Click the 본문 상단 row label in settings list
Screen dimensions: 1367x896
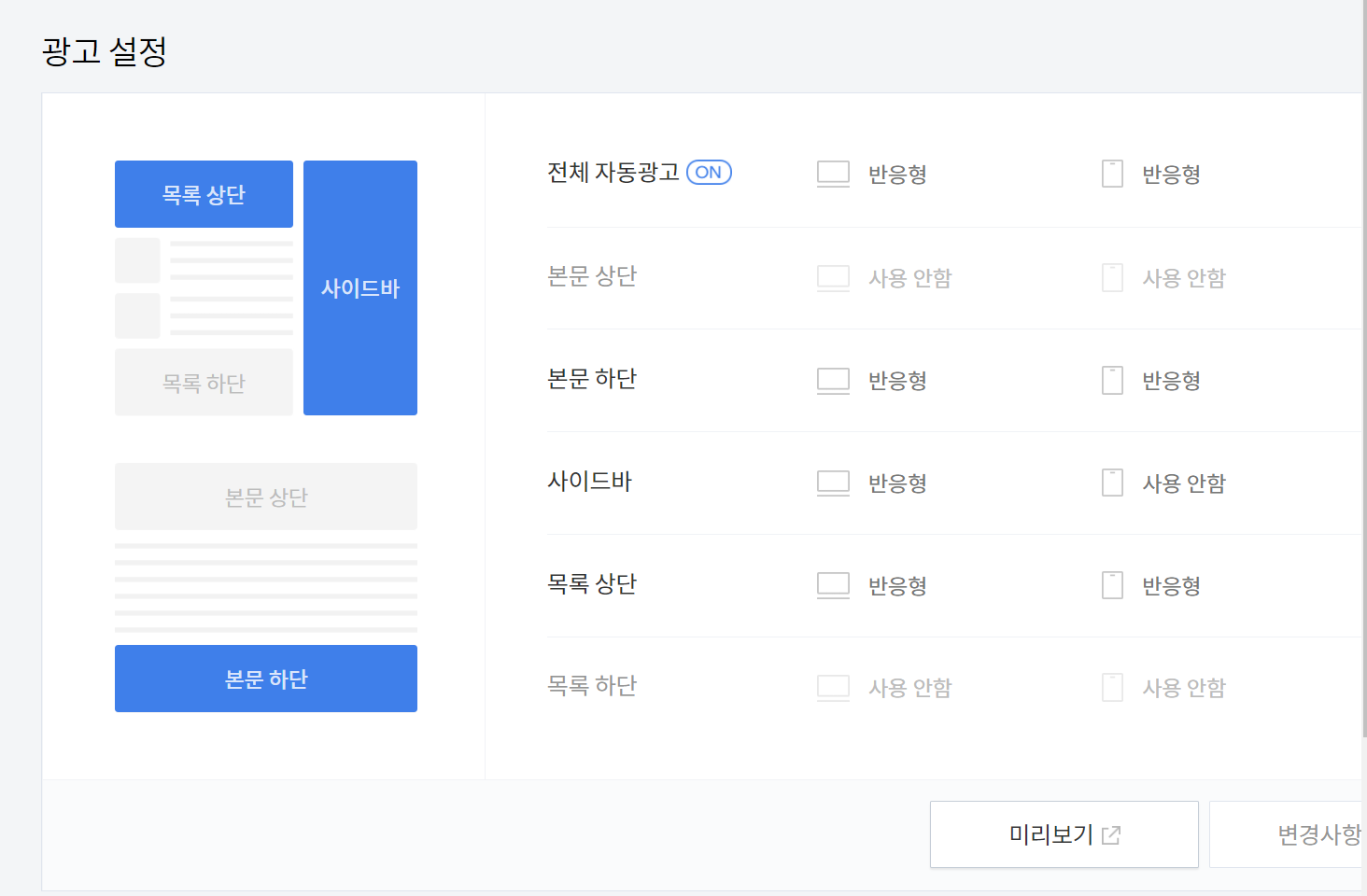click(592, 276)
